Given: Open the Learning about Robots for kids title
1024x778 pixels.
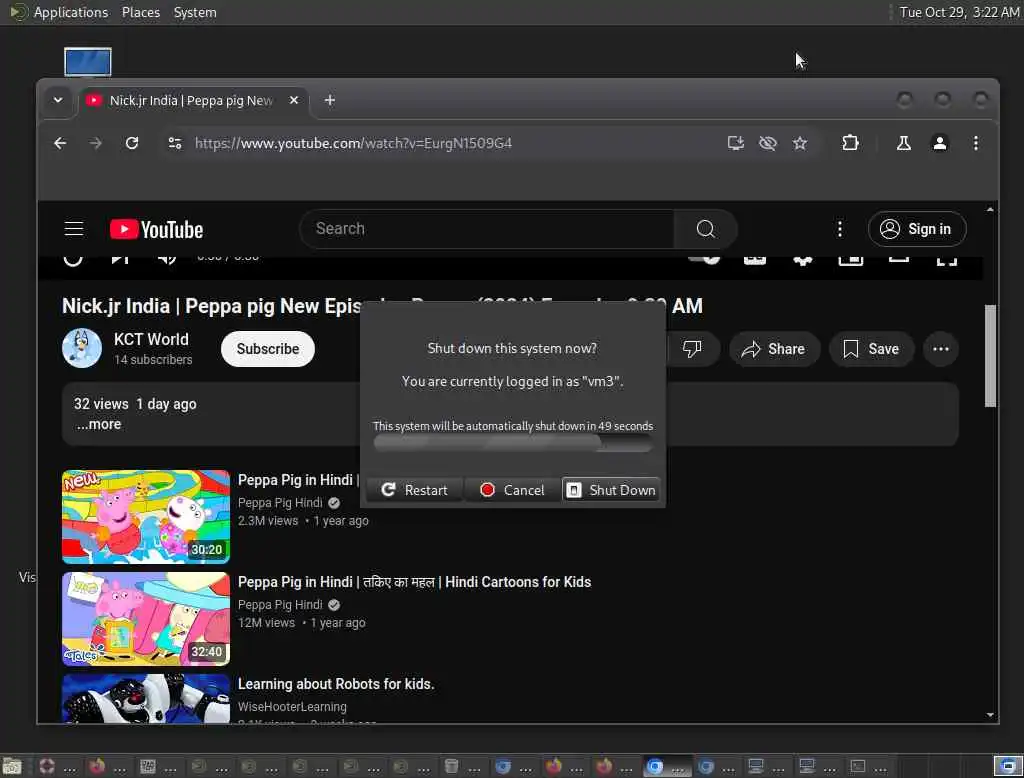Looking at the screenshot, I should (x=336, y=684).
